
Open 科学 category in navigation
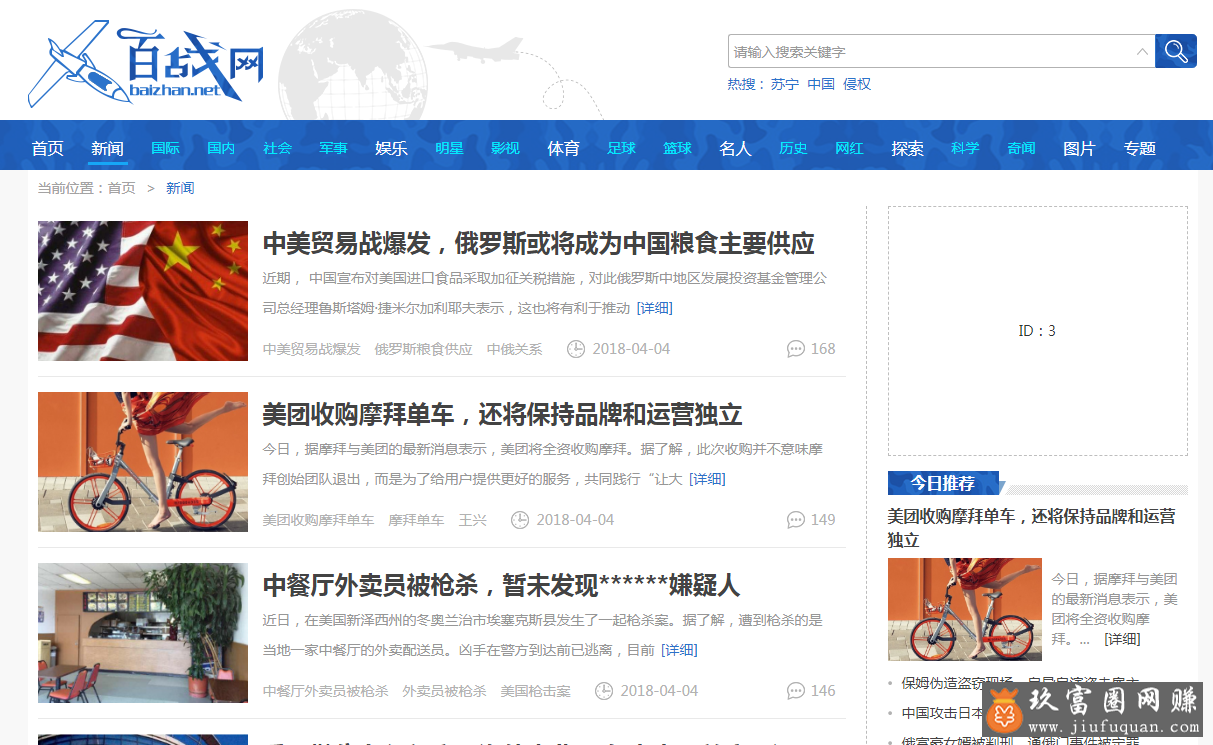(x=965, y=148)
